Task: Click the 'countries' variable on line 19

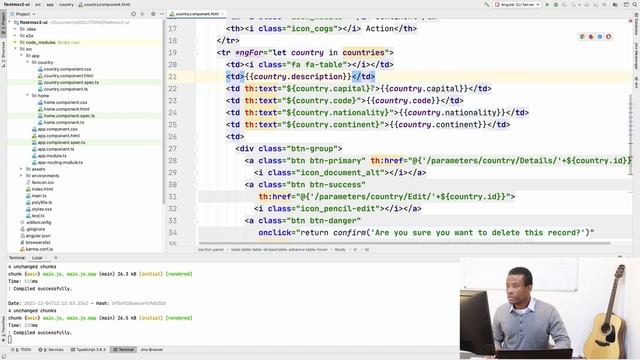Action: pyautogui.click(x=363, y=53)
